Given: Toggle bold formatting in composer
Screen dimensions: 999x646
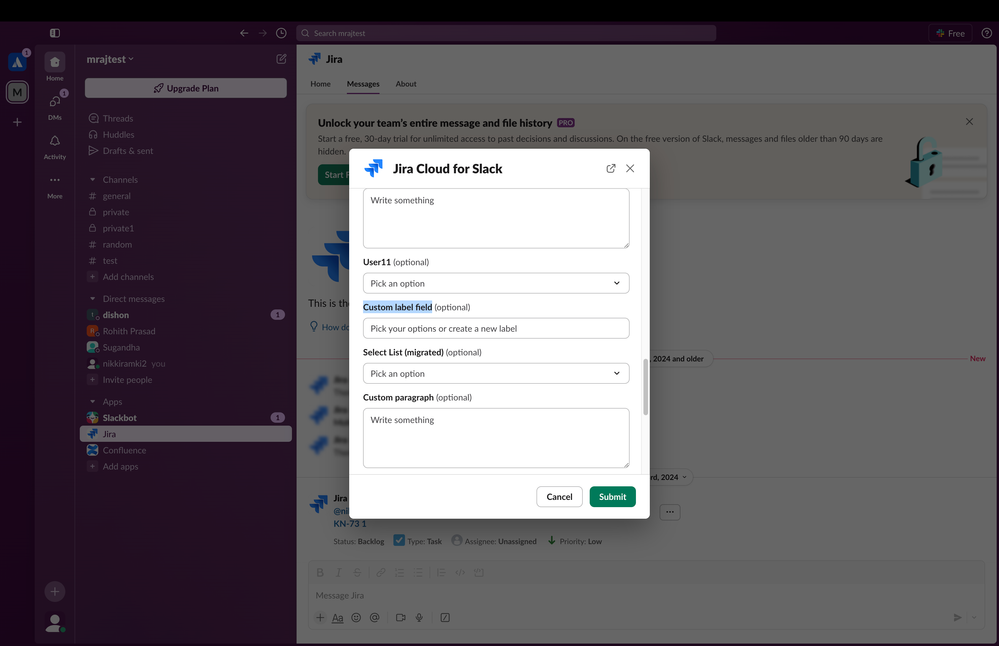Looking at the screenshot, I should (x=320, y=573).
